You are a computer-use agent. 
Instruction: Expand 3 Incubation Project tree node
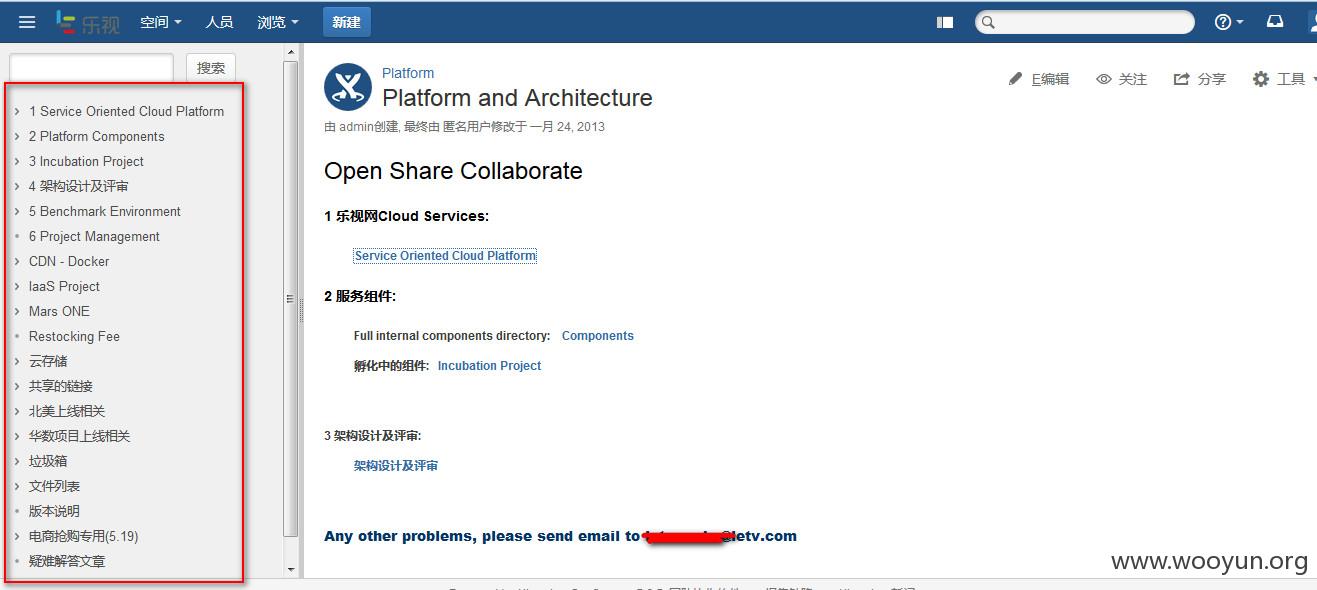tap(17, 161)
